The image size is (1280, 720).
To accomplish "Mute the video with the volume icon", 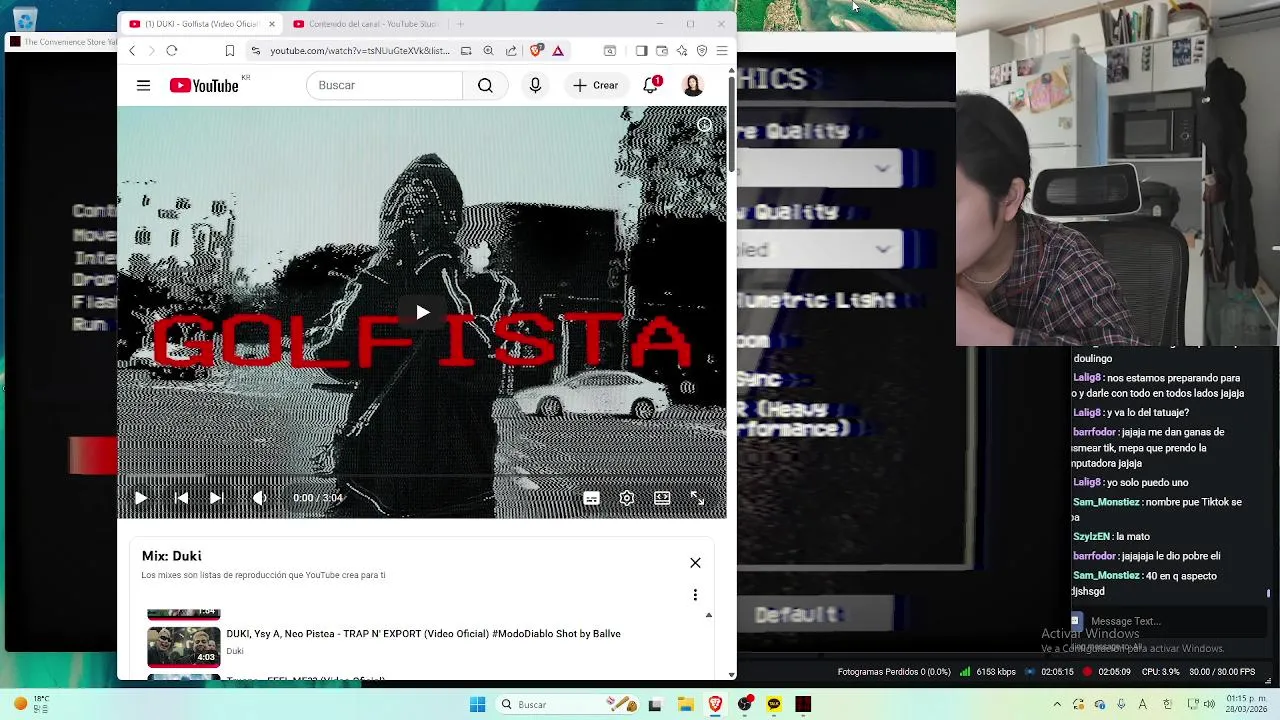I will click(x=259, y=498).
